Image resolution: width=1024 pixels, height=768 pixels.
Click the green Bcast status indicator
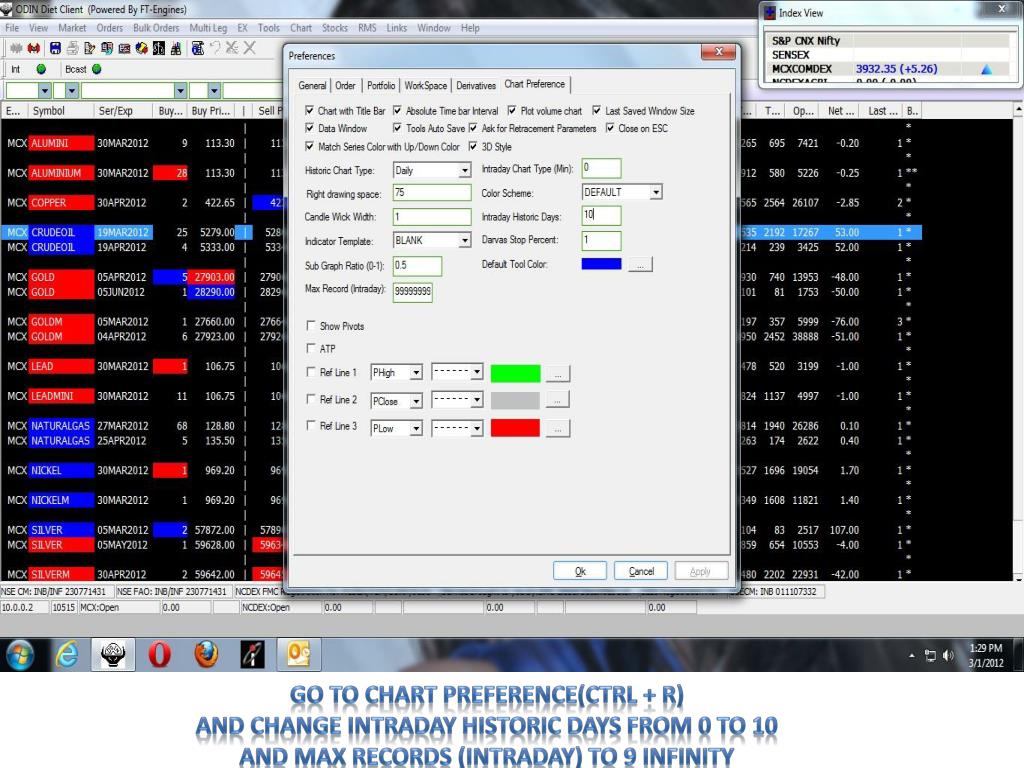pyautogui.click(x=97, y=69)
